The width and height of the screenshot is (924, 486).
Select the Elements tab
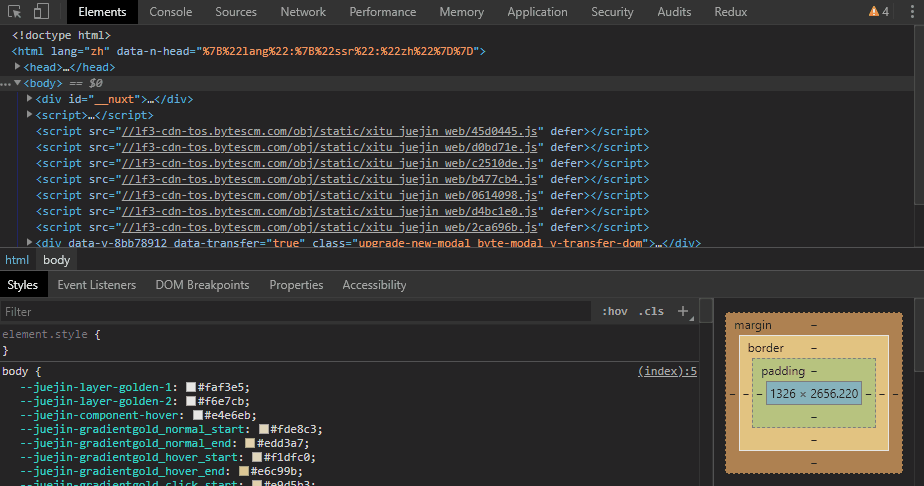pyautogui.click(x=102, y=12)
